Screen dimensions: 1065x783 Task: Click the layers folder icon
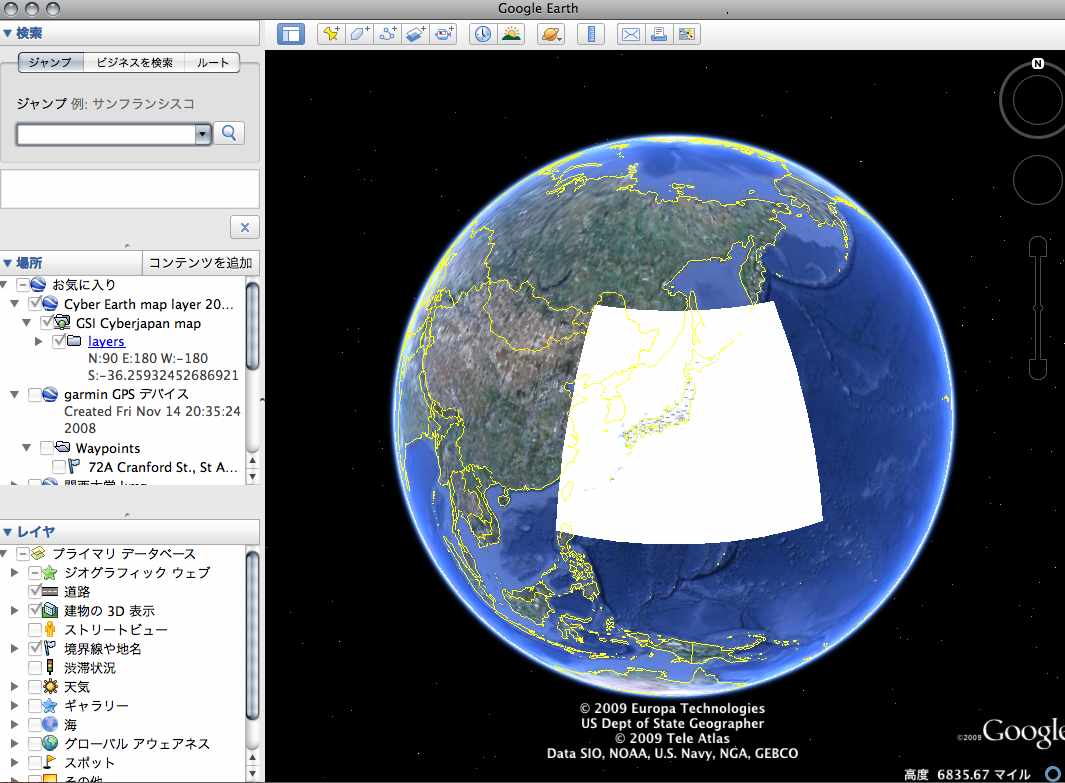[74, 340]
